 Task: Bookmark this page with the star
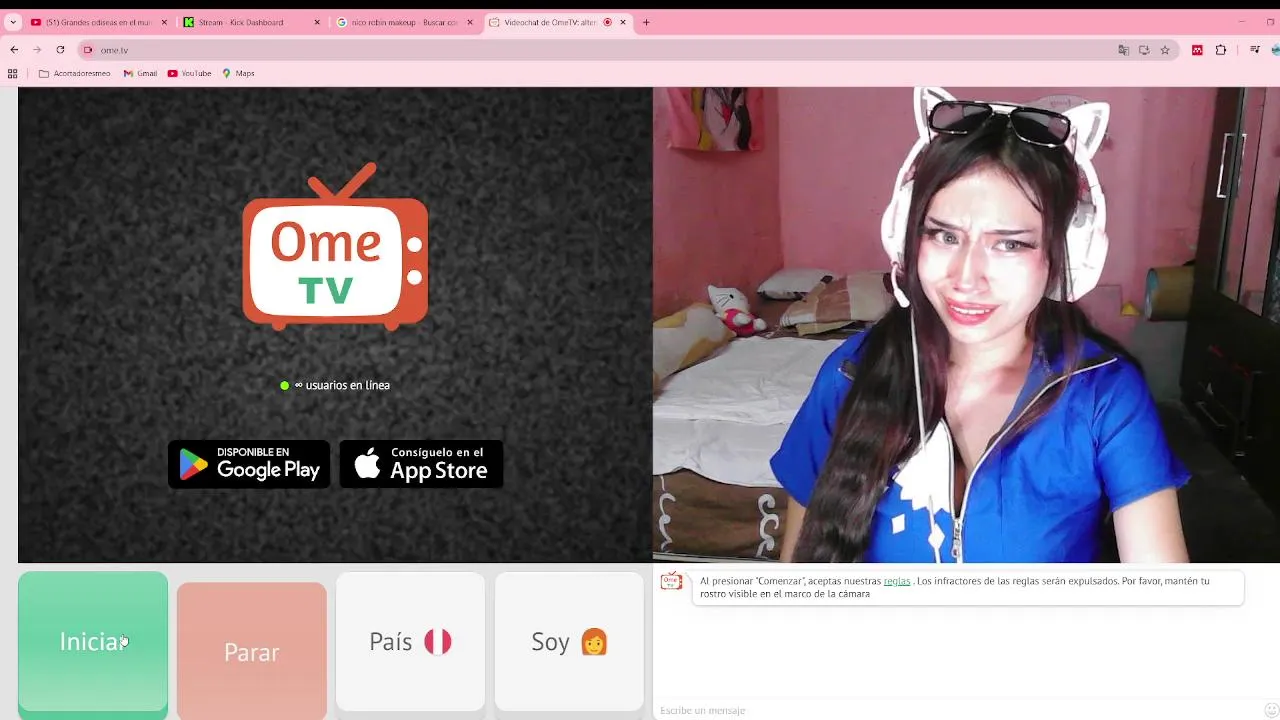(x=1165, y=50)
